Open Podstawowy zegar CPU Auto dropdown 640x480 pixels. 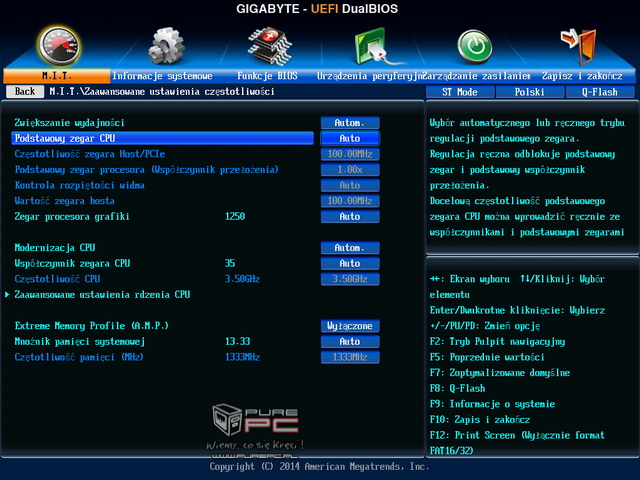(x=350, y=138)
